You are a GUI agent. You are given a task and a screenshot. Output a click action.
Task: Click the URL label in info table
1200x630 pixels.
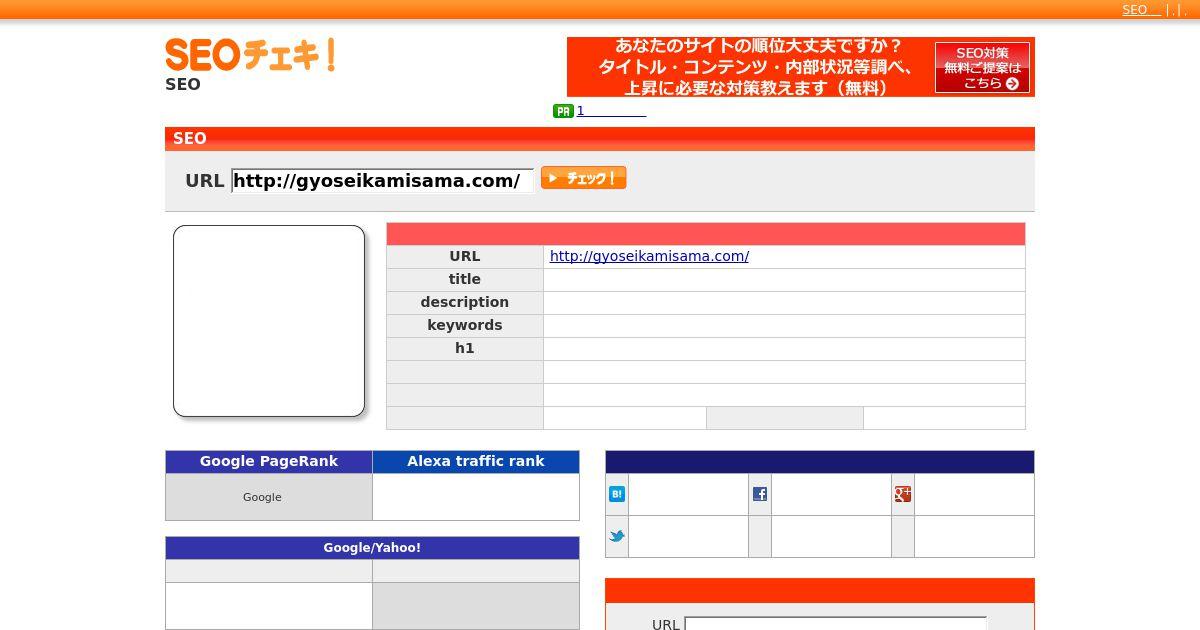[x=465, y=256]
